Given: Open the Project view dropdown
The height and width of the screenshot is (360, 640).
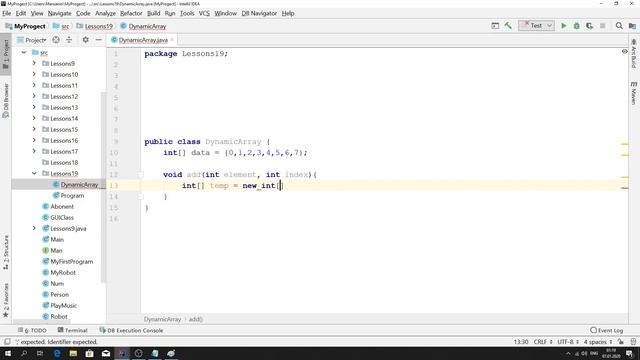Looking at the screenshot, I should [x=32, y=40].
